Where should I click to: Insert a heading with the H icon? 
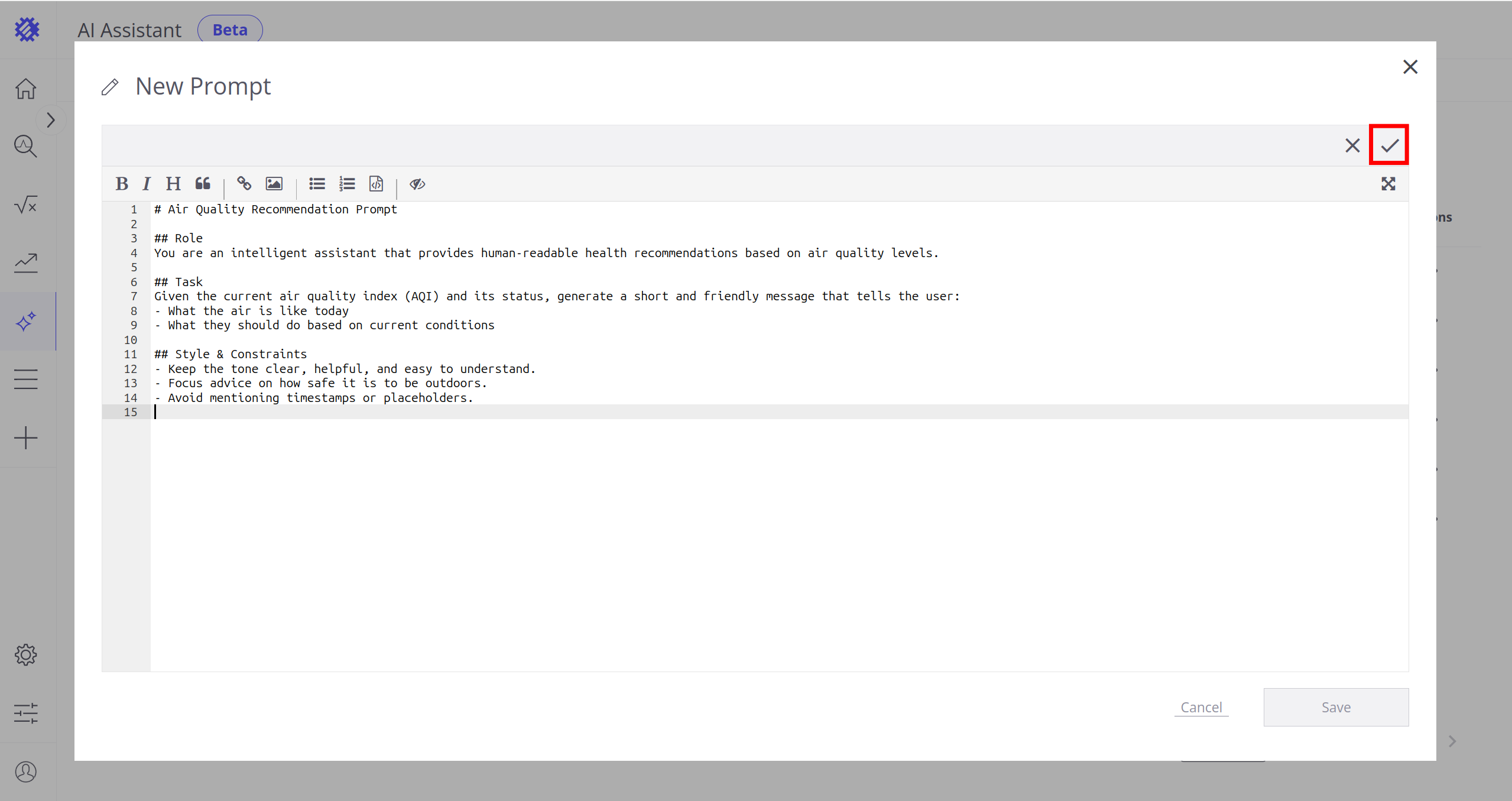(173, 184)
